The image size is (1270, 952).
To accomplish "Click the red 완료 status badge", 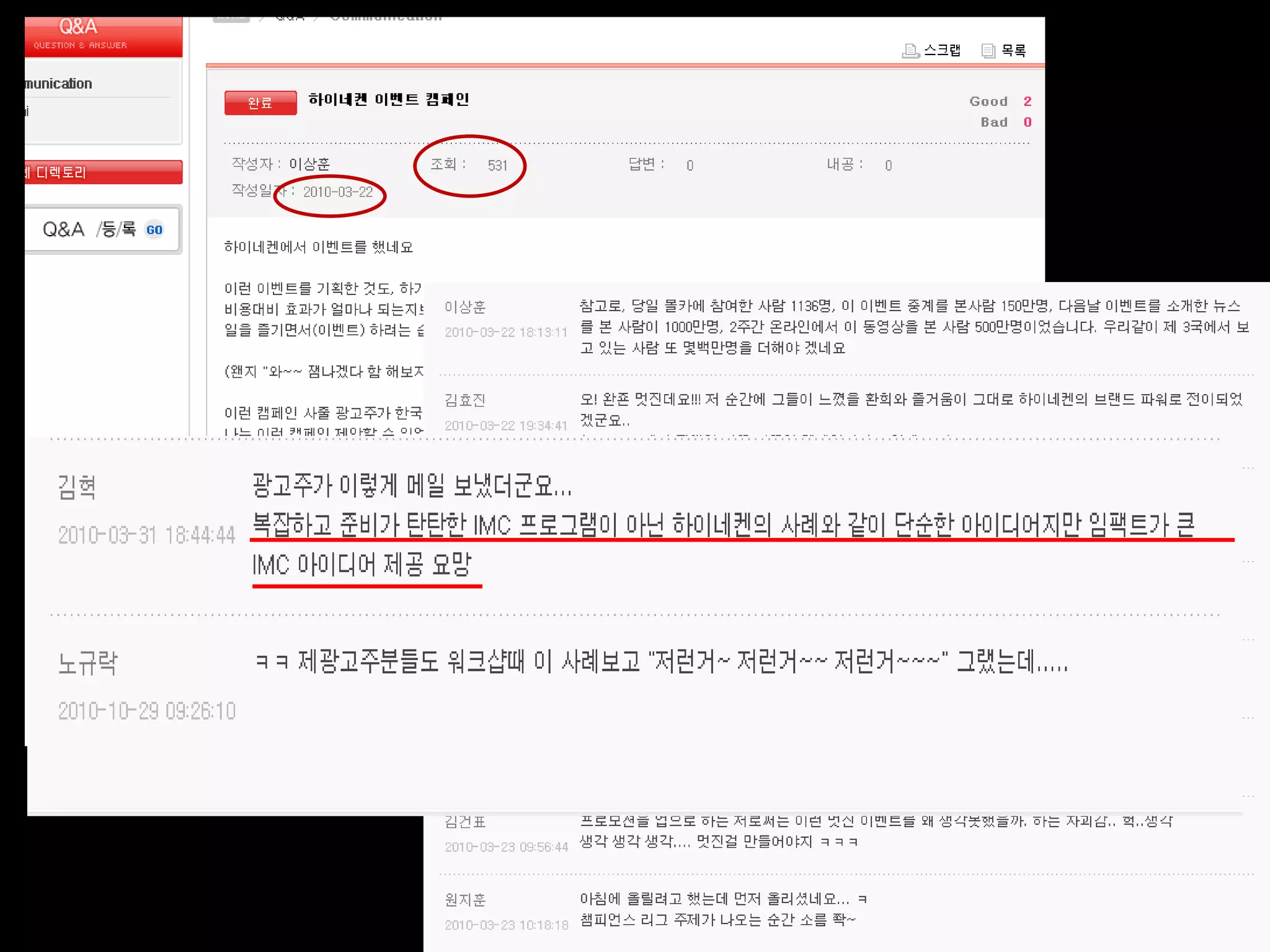I will 260,103.
